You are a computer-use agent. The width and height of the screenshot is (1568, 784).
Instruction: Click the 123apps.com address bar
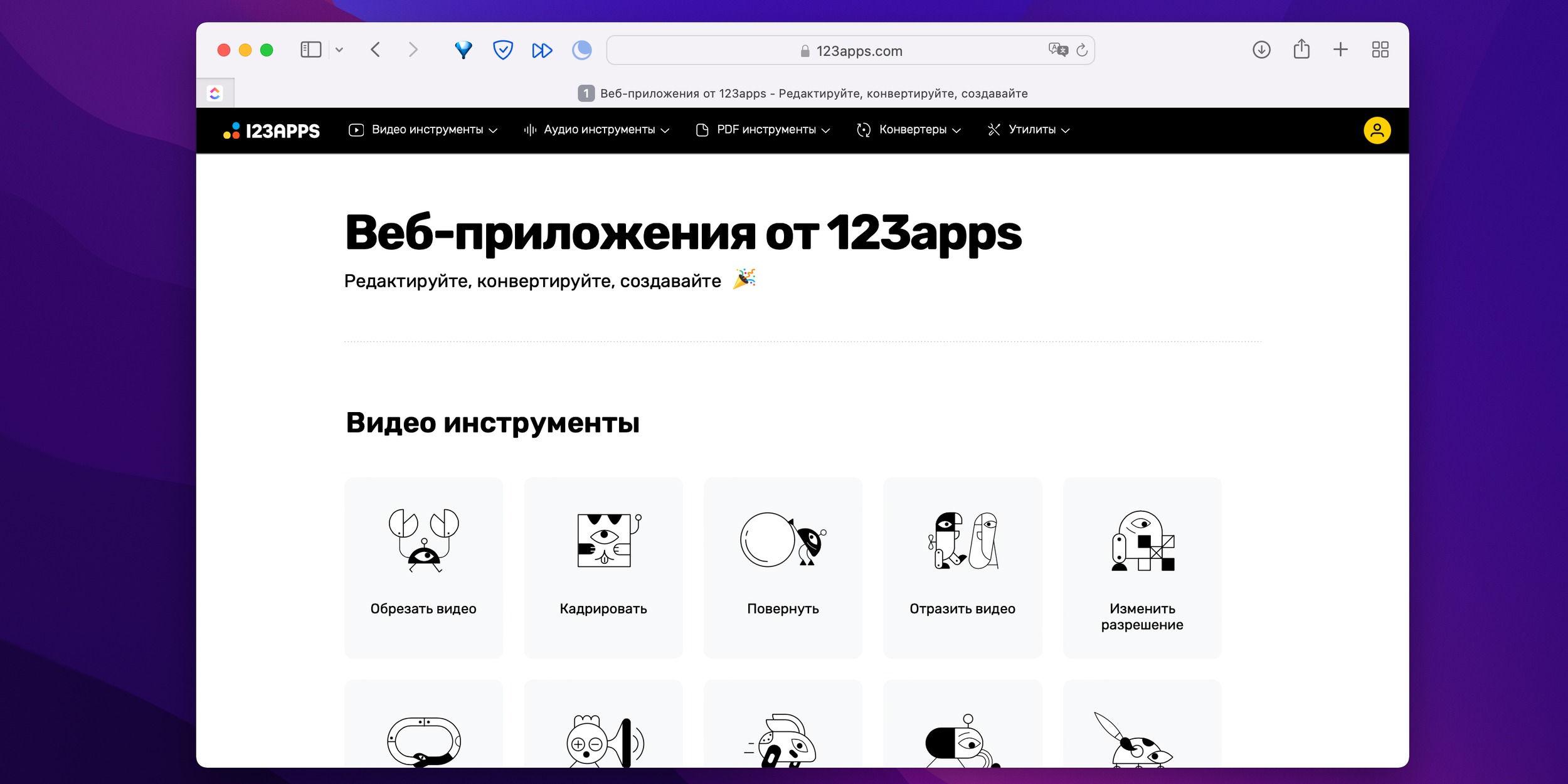(x=859, y=51)
